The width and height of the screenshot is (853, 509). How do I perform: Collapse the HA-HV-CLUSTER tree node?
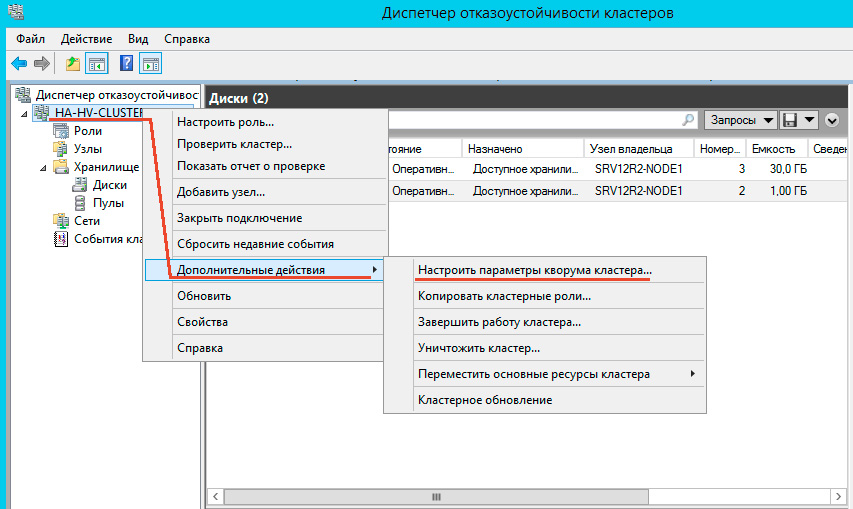coord(24,113)
